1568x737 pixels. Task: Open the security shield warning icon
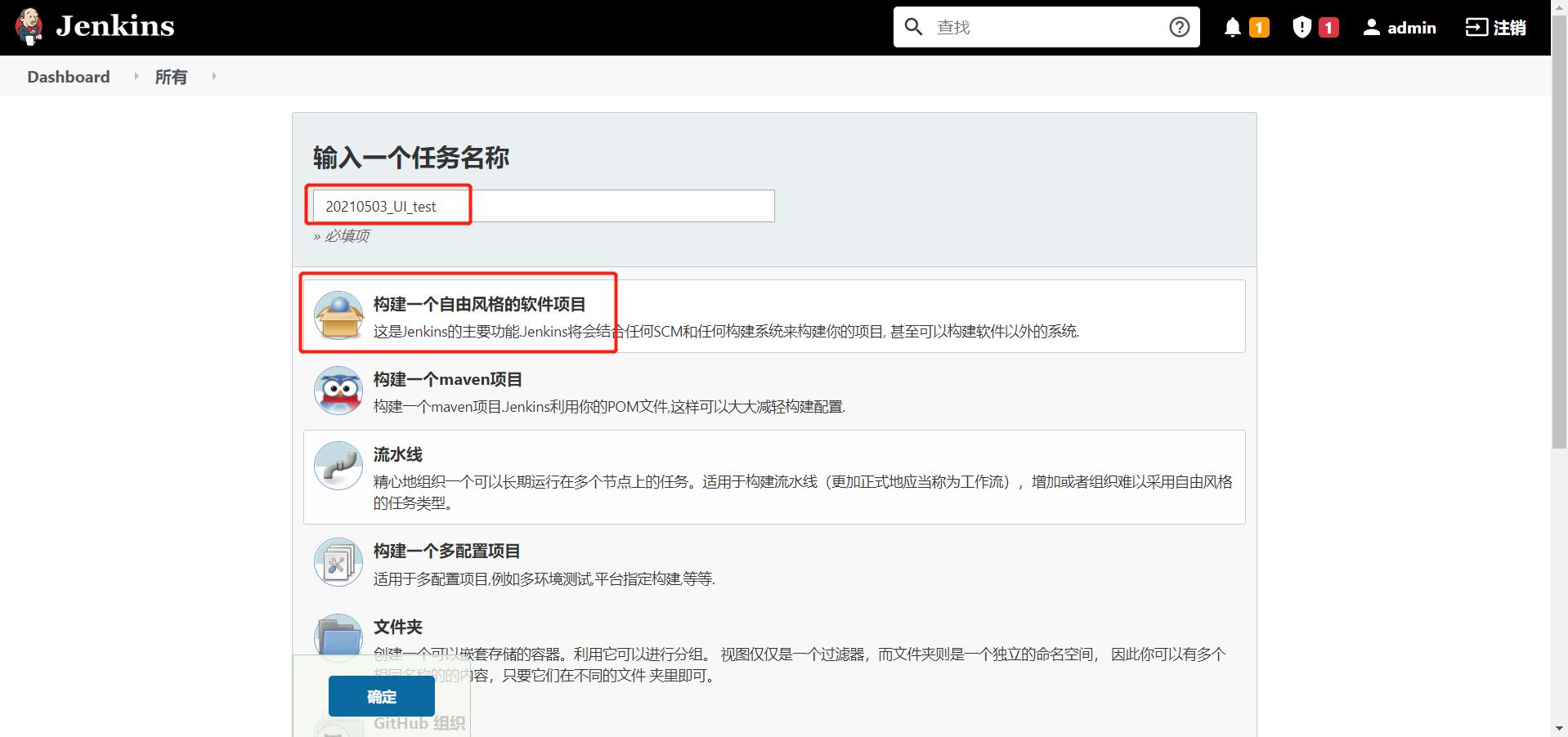[1302, 28]
